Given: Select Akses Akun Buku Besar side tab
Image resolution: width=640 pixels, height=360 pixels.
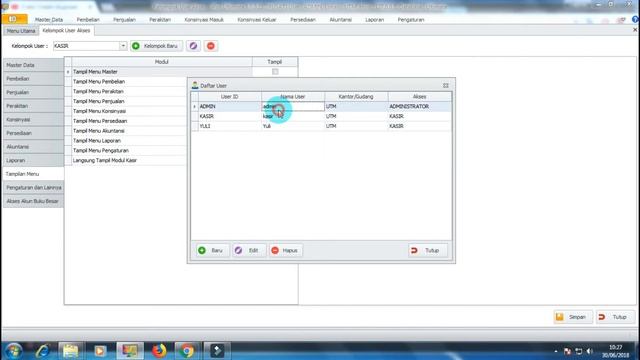Looking at the screenshot, I should [x=33, y=201].
